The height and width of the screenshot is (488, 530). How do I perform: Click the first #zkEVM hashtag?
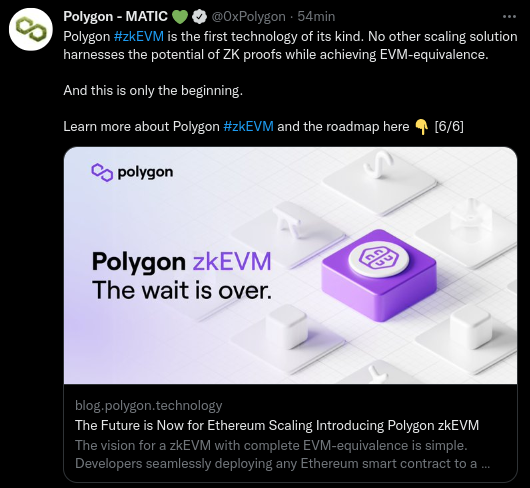(139, 36)
